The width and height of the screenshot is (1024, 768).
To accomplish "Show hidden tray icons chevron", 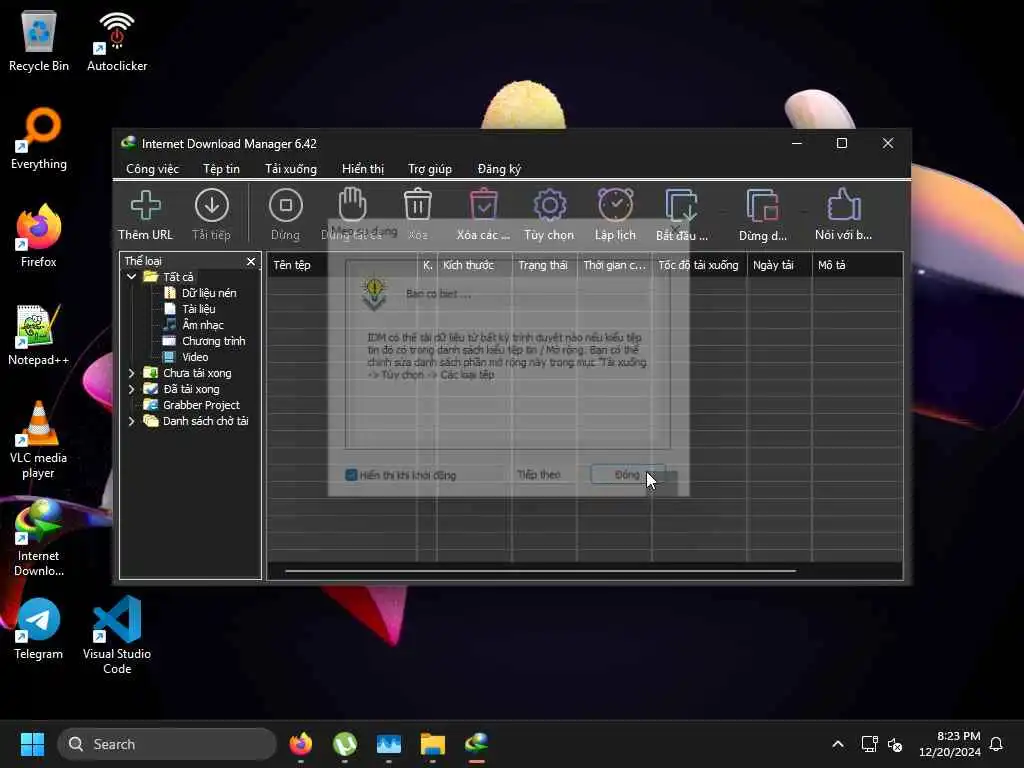I will 838,744.
